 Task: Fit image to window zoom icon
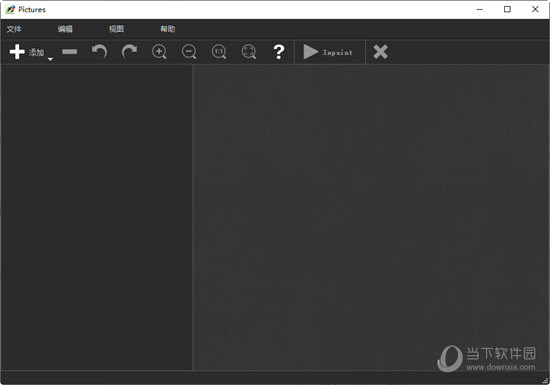click(249, 52)
